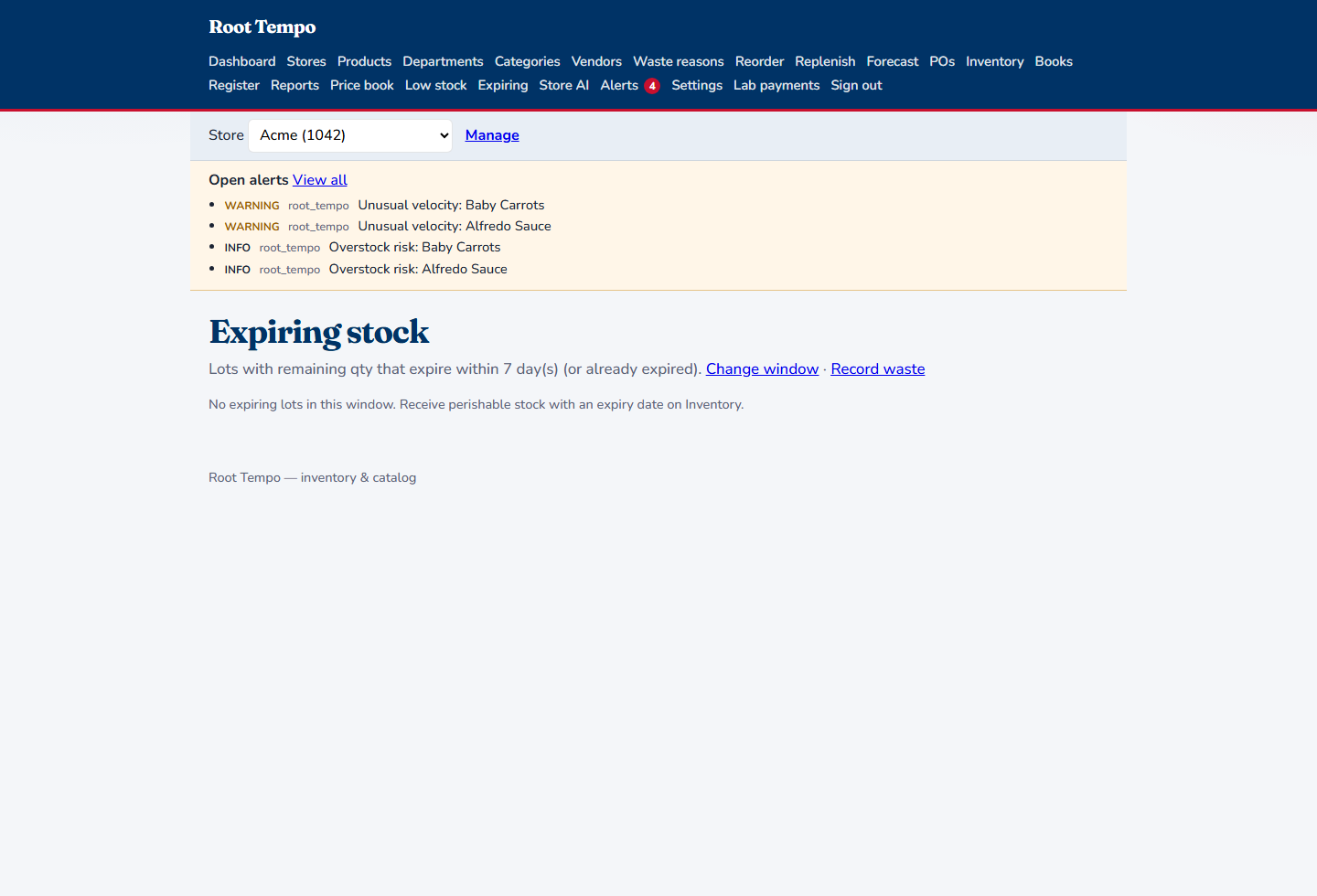
Task: Open the Replenish page
Action: (x=825, y=61)
